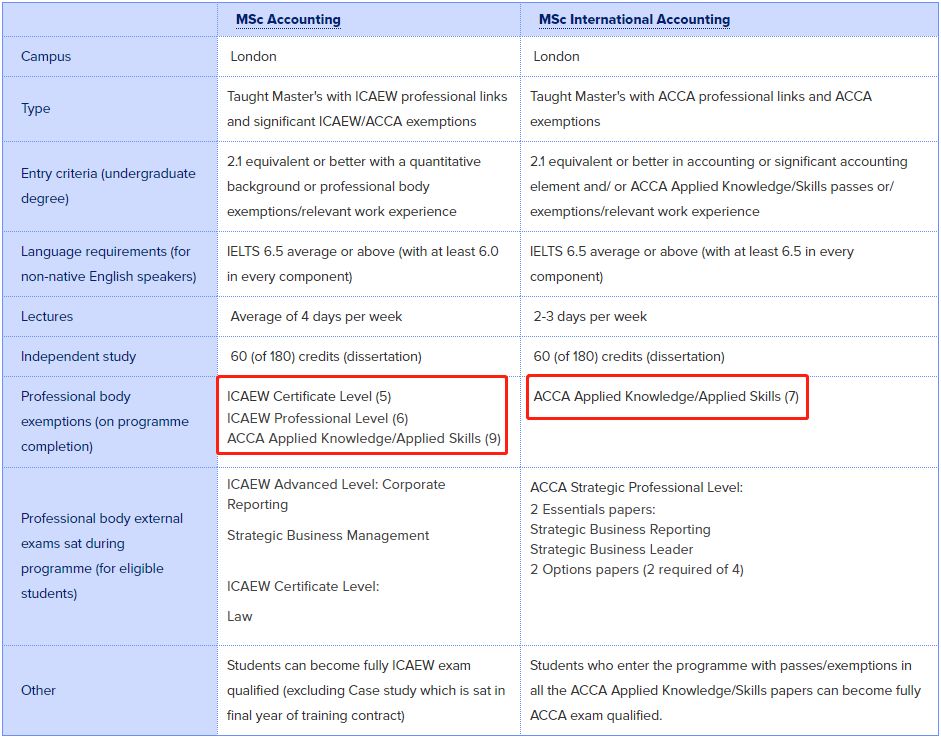Open the MSc International Accounting link
This screenshot has width=941, height=738.
tap(634, 20)
